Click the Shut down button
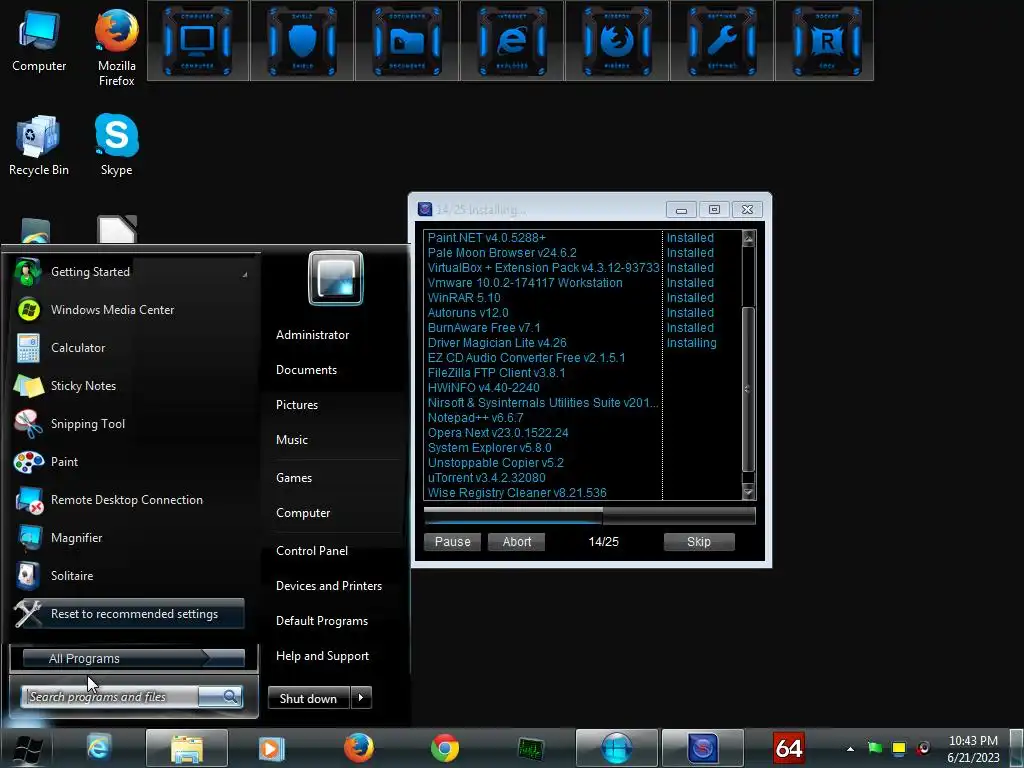Viewport: 1024px width, 768px height. coord(308,698)
